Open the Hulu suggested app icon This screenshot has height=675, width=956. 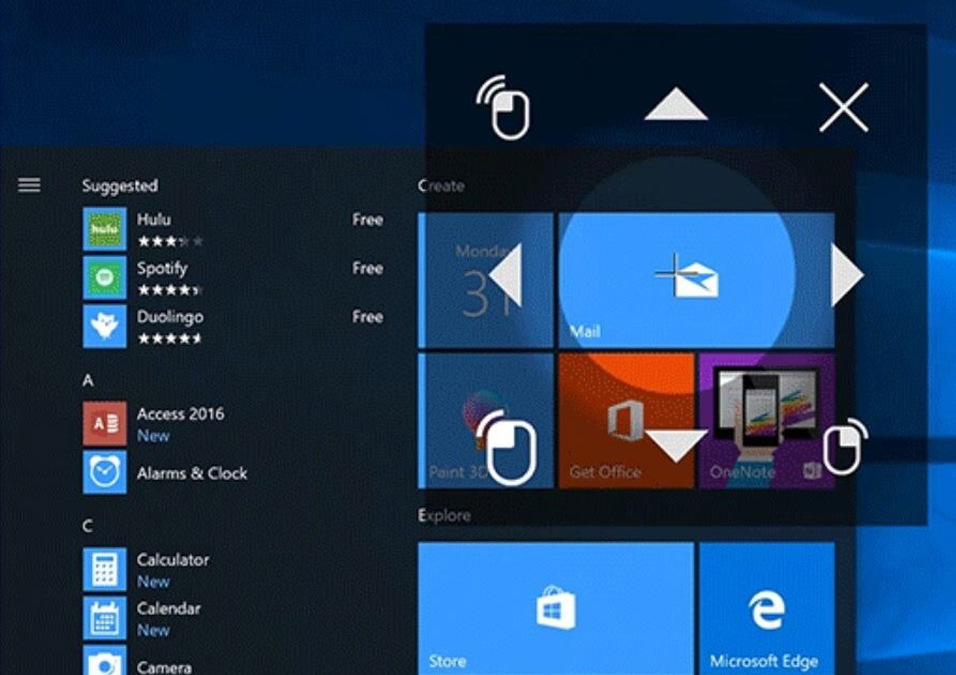[x=105, y=229]
